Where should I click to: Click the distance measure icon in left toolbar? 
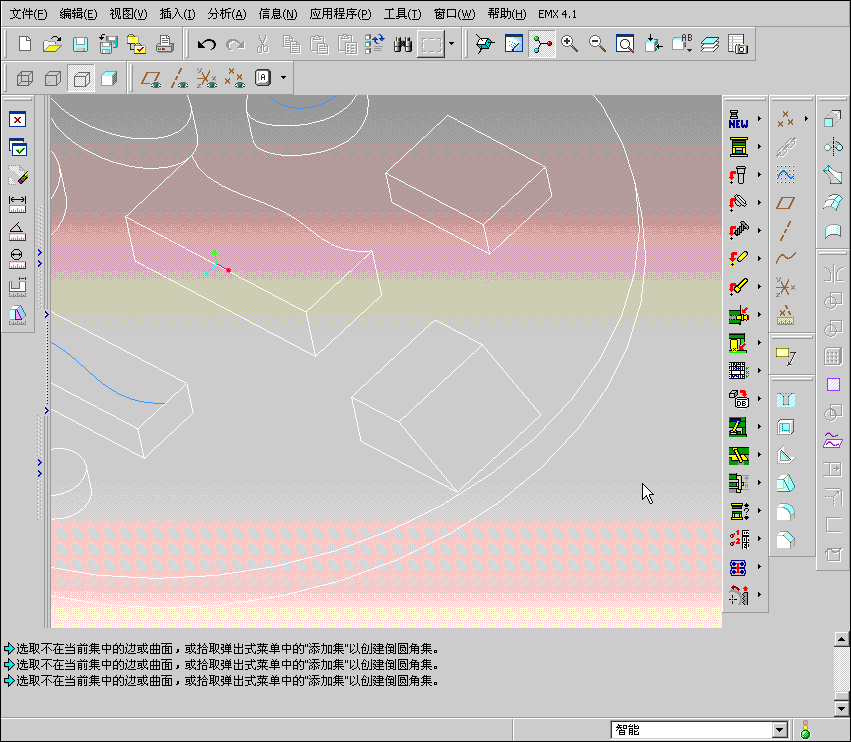[x=17, y=203]
